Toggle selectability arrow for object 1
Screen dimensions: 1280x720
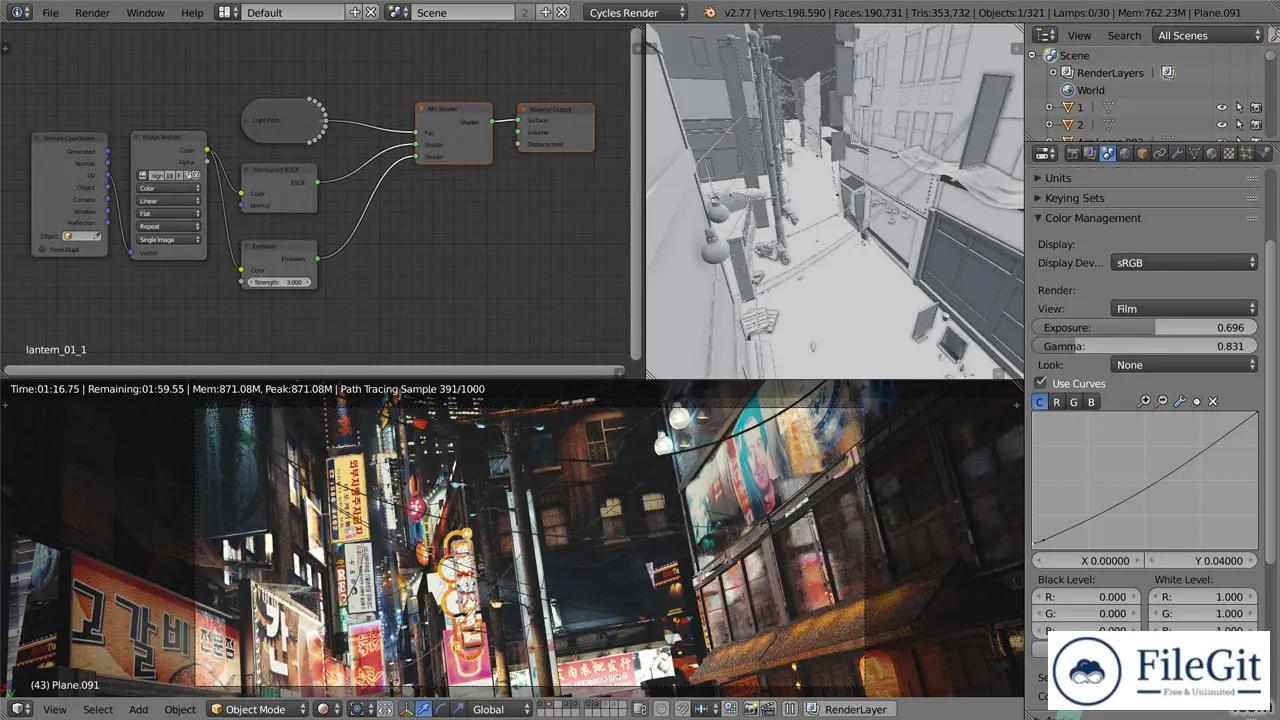[1239, 107]
